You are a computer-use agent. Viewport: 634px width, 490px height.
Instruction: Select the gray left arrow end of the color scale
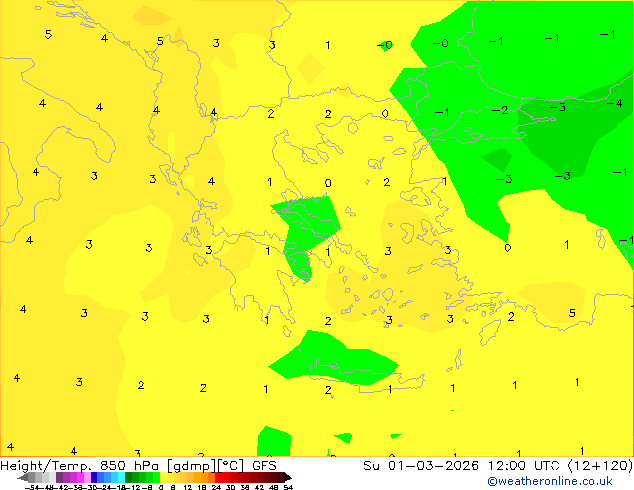tap(22, 478)
